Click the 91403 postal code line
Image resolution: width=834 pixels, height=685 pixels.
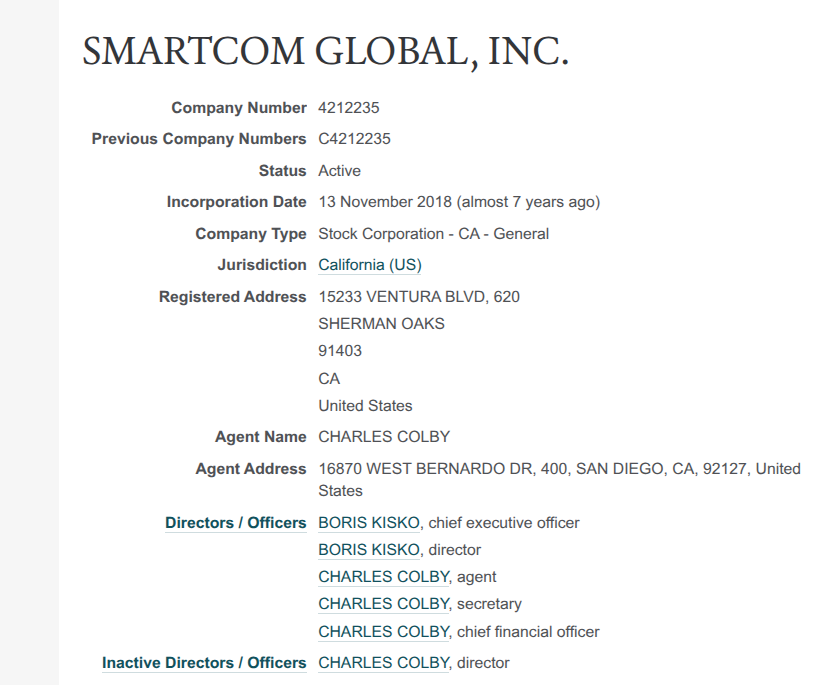(340, 351)
